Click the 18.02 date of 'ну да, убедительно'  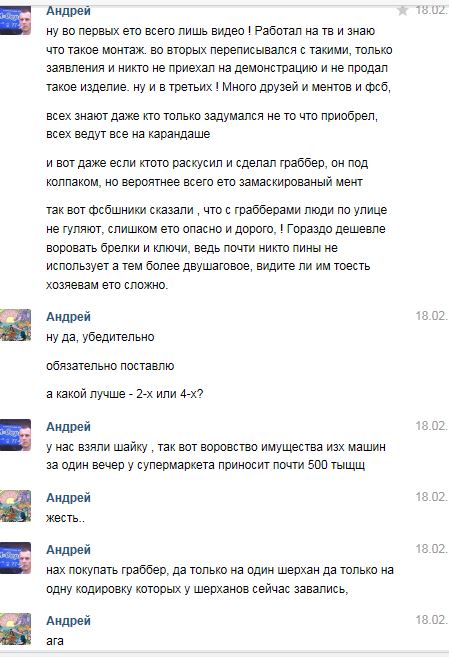click(432, 316)
